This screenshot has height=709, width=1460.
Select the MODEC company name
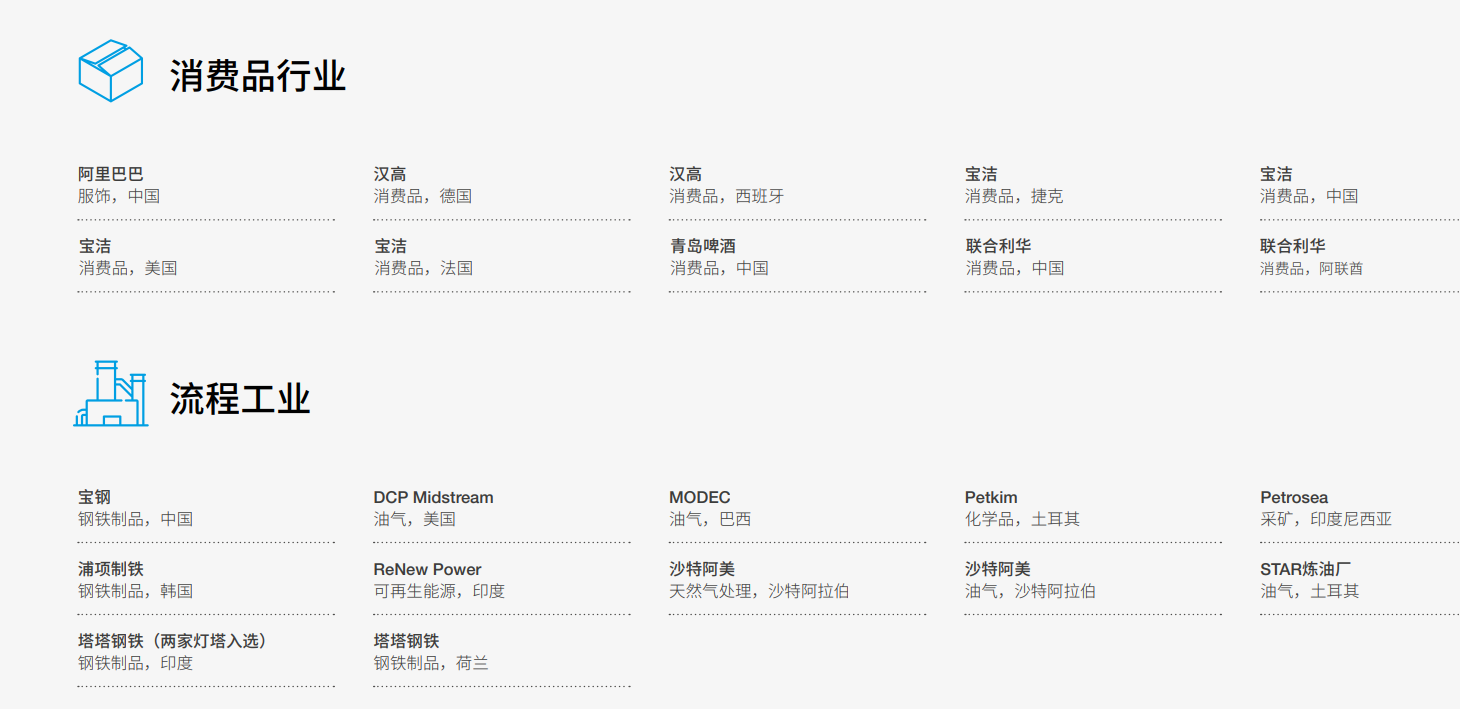coord(700,497)
